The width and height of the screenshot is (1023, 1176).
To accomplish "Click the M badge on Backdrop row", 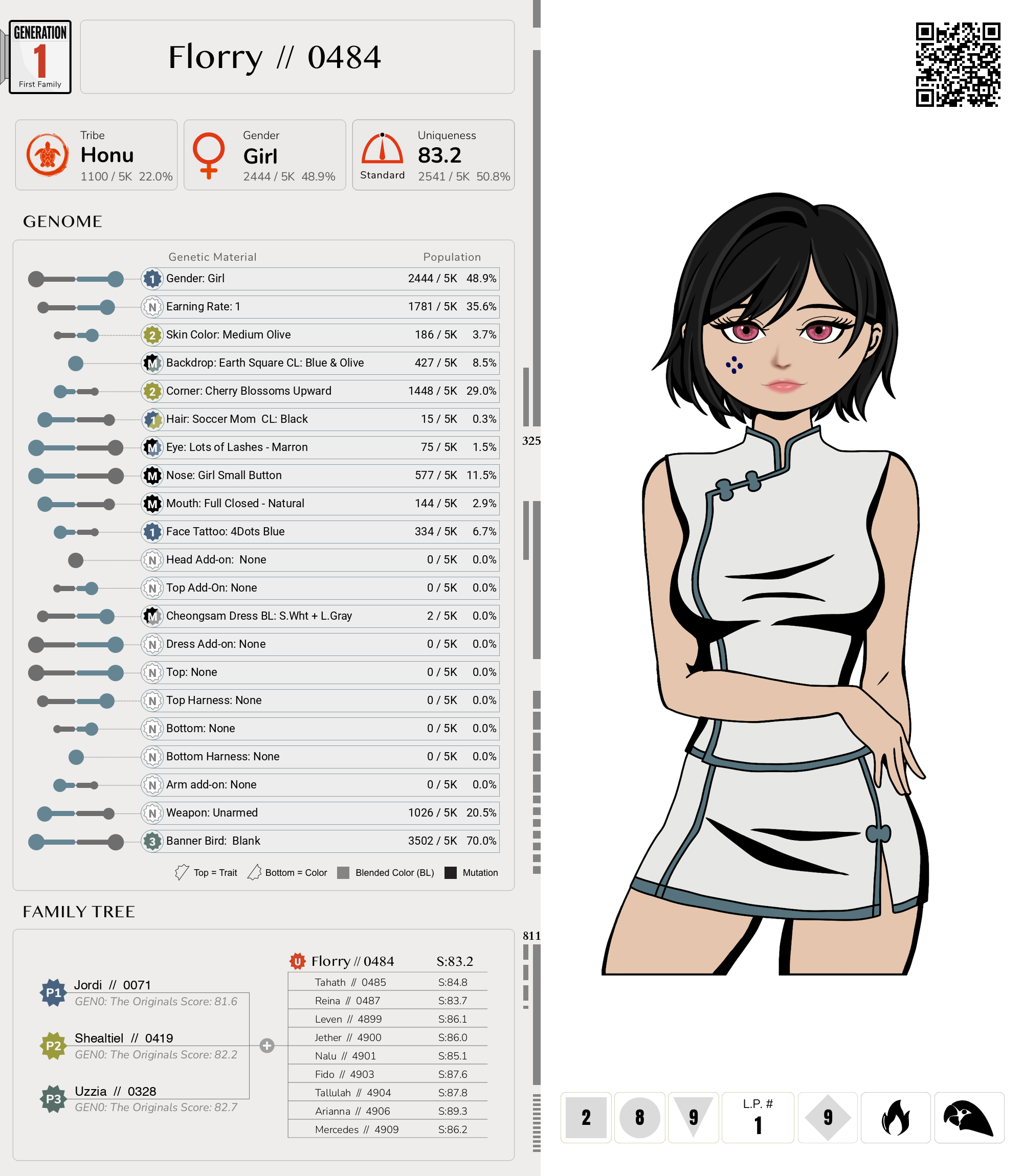I will point(152,363).
